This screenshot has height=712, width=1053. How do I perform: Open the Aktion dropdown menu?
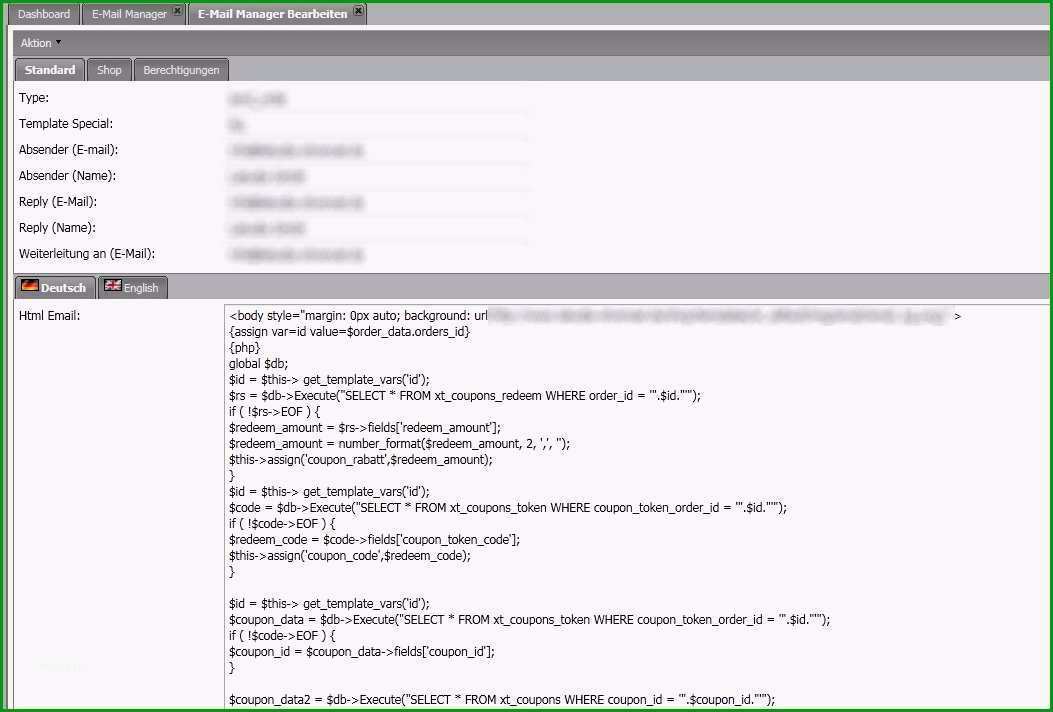point(40,43)
